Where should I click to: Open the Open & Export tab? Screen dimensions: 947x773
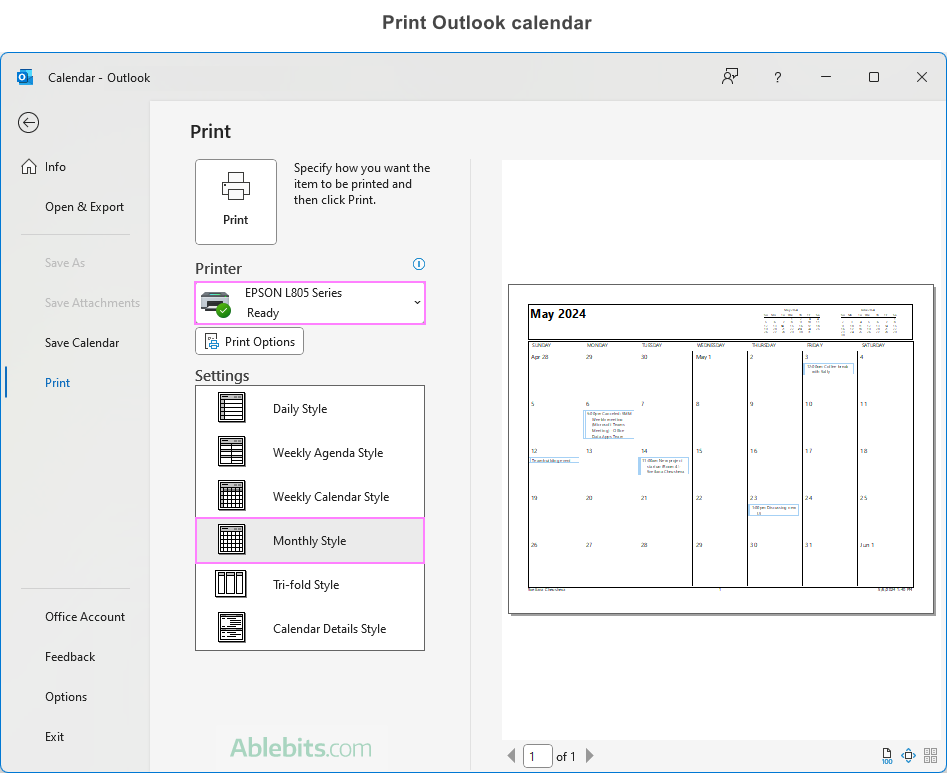coord(84,207)
